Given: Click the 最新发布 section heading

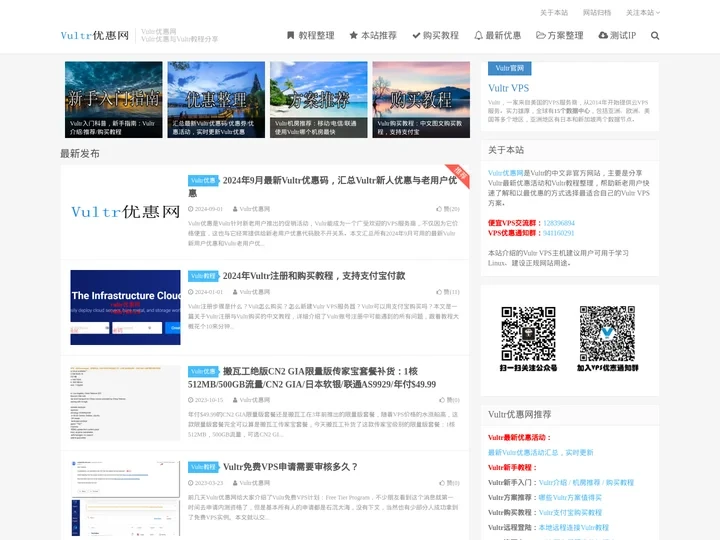Looking at the screenshot, I should [x=80, y=154].
